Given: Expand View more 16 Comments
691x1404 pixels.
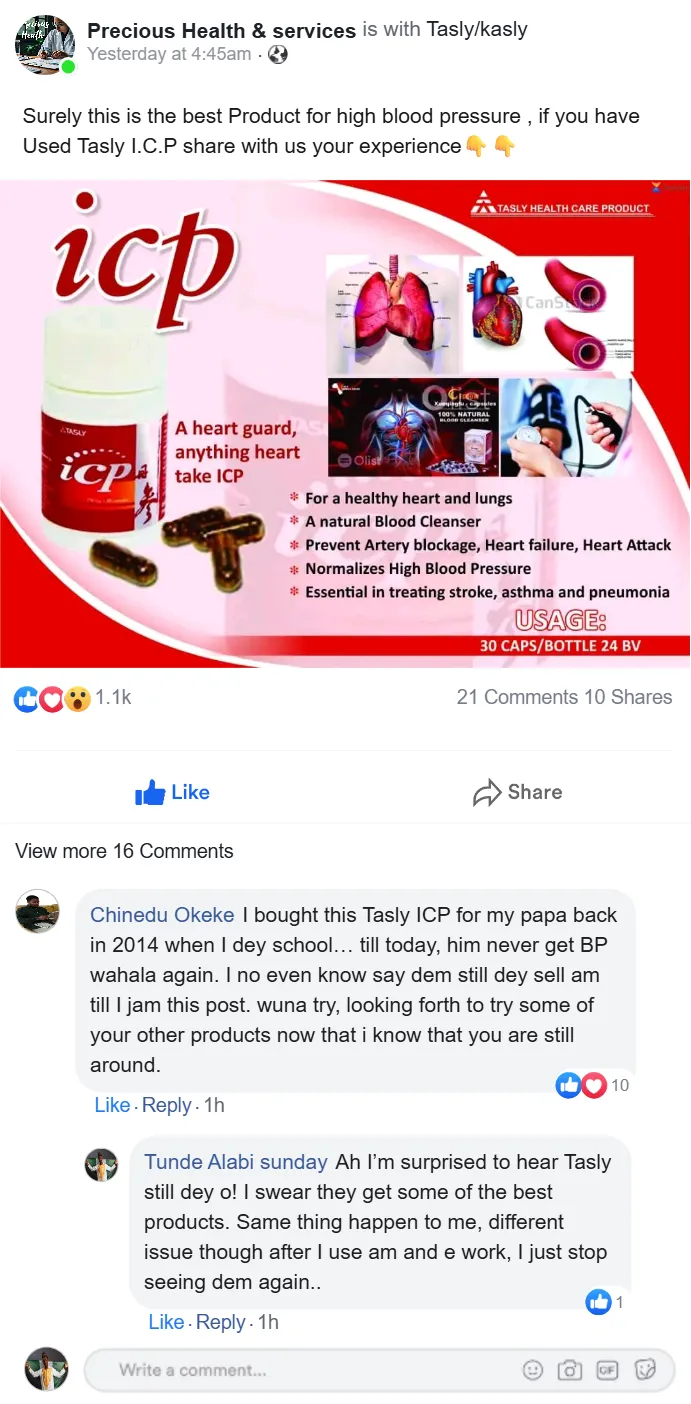Looking at the screenshot, I should 124,851.
